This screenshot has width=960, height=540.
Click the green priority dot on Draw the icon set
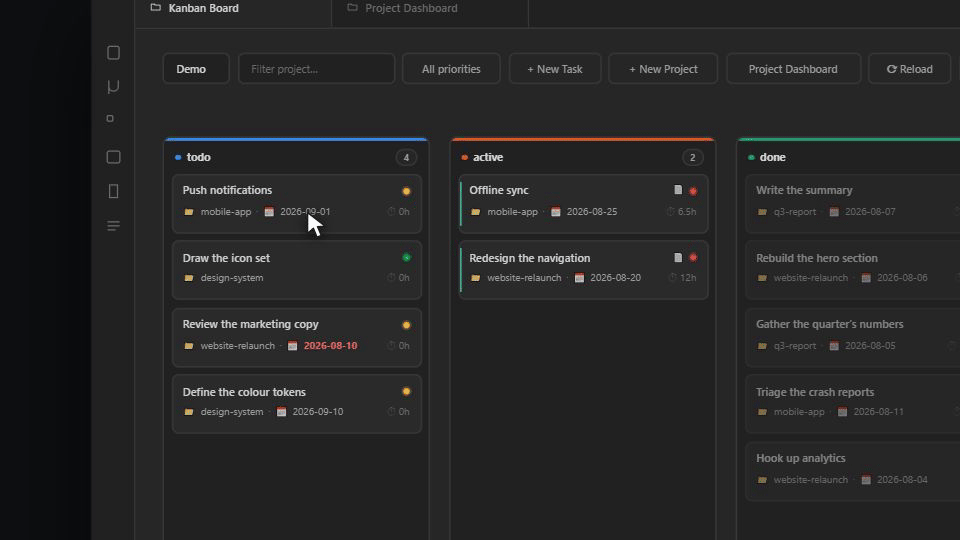406,258
